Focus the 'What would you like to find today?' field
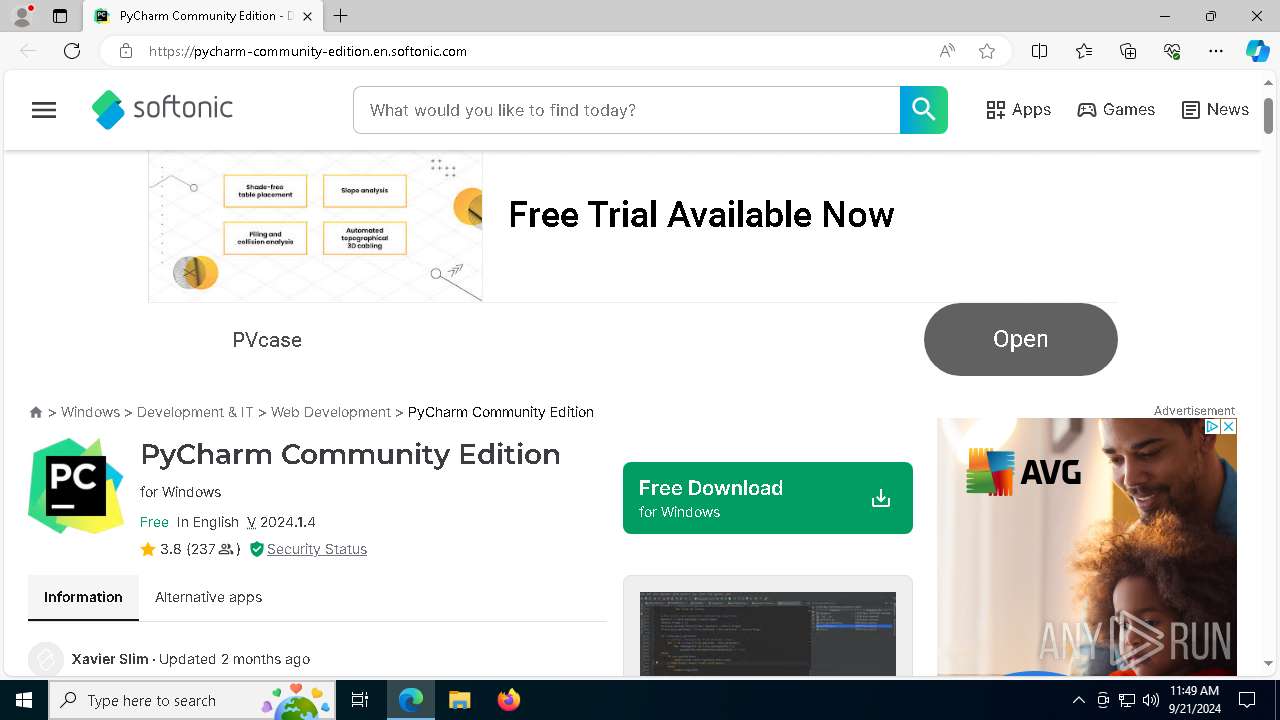This screenshot has width=1280, height=720. tap(627, 110)
